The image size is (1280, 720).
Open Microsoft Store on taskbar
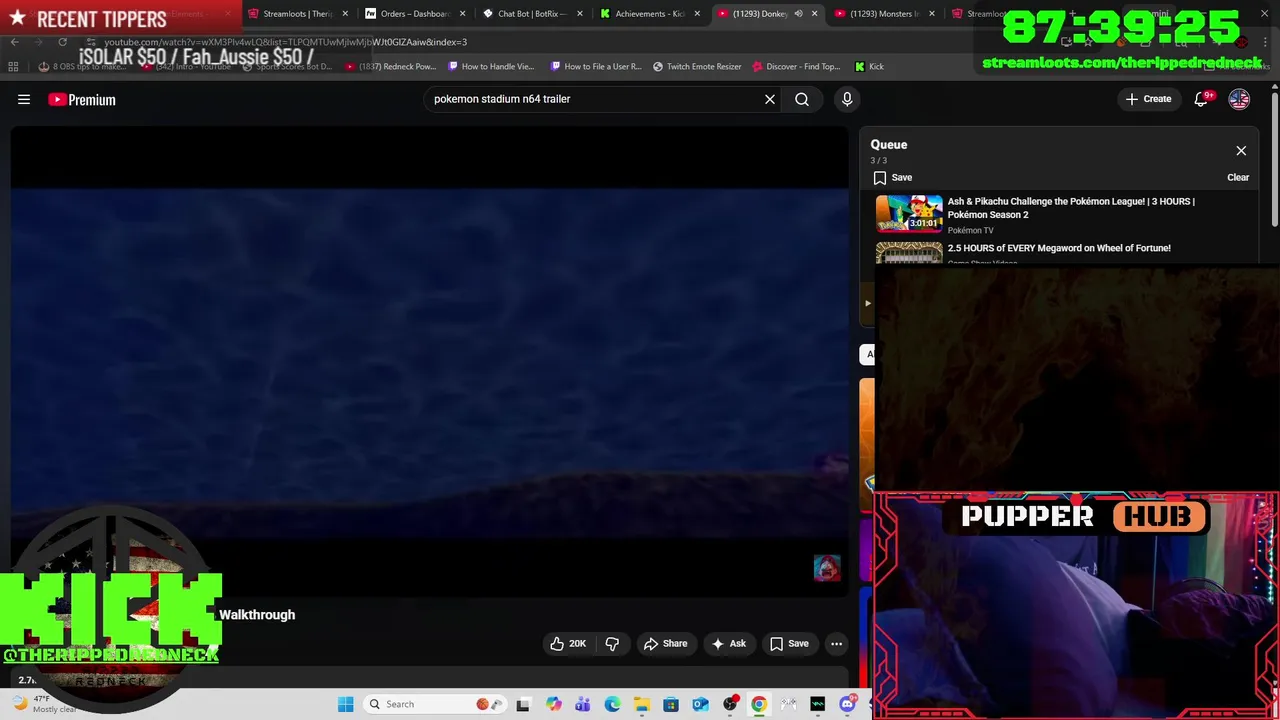coord(671,704)
